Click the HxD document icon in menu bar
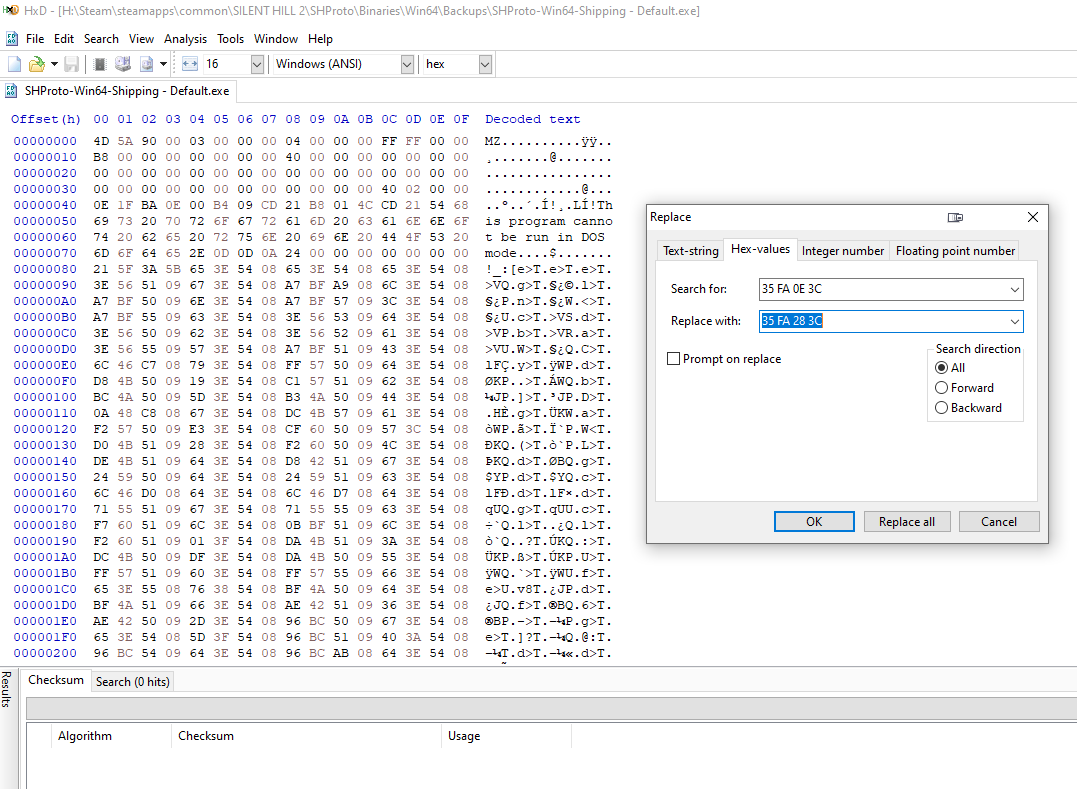This screenshot has width=1077, height=789. (12, 38)
